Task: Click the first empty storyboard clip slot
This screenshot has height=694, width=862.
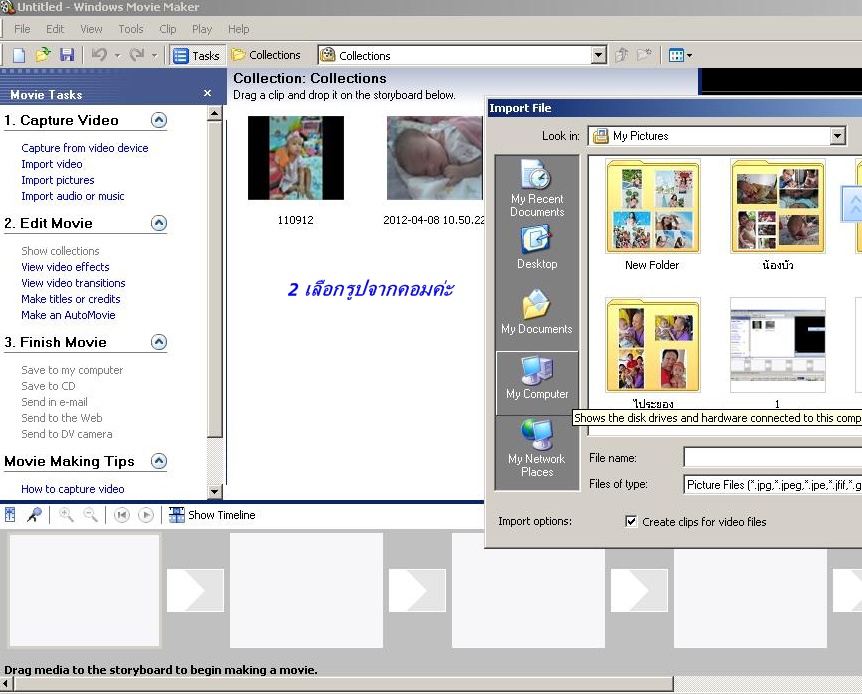Action: (84, 591)
